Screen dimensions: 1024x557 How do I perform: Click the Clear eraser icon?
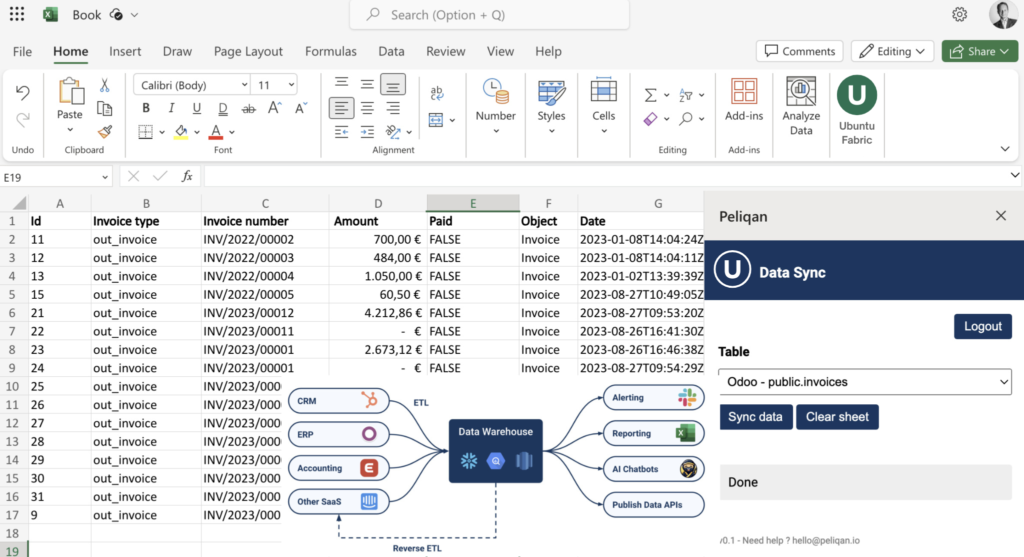coord(650,119)
